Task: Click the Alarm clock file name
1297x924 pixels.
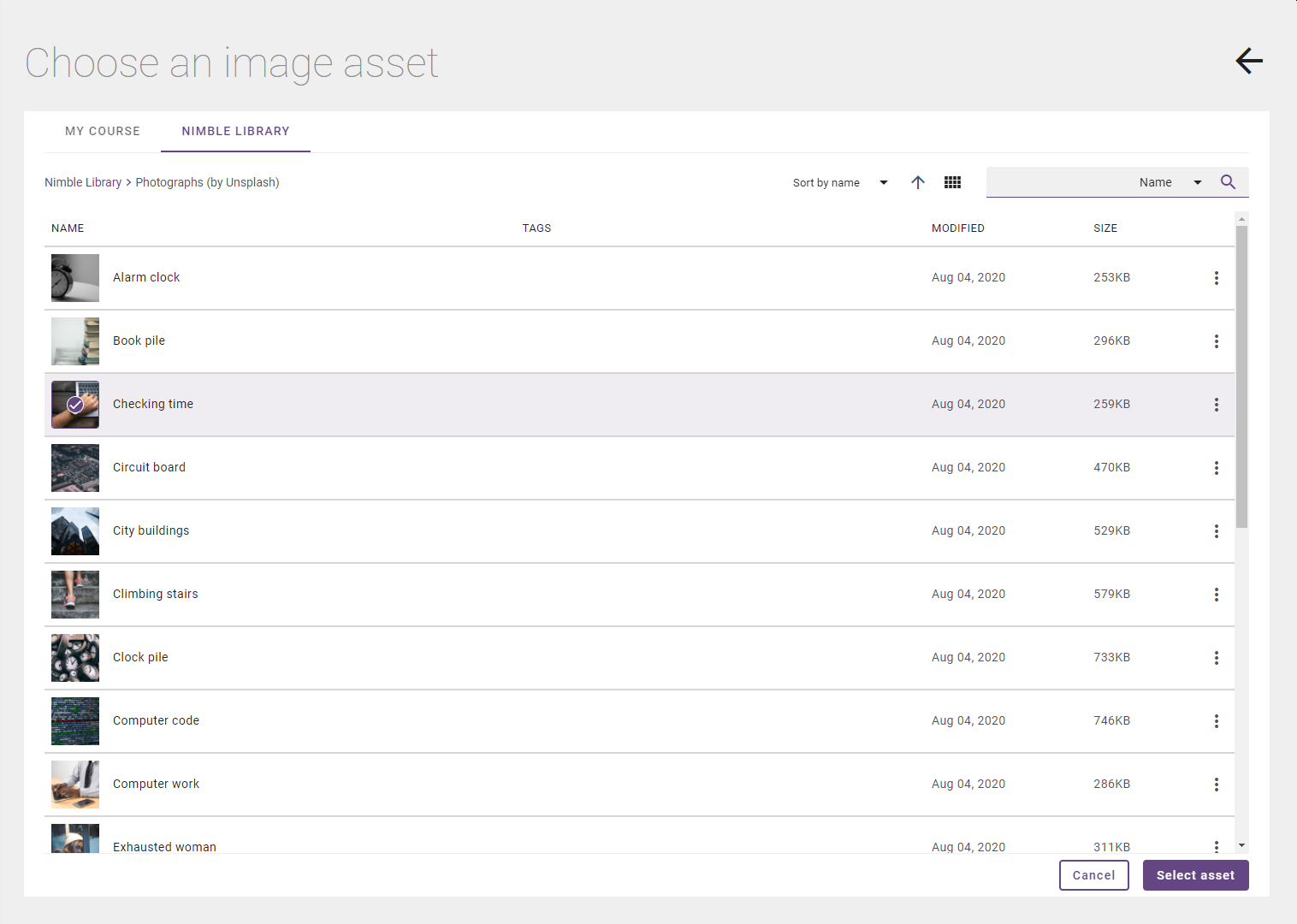Action: coord(146,277)
